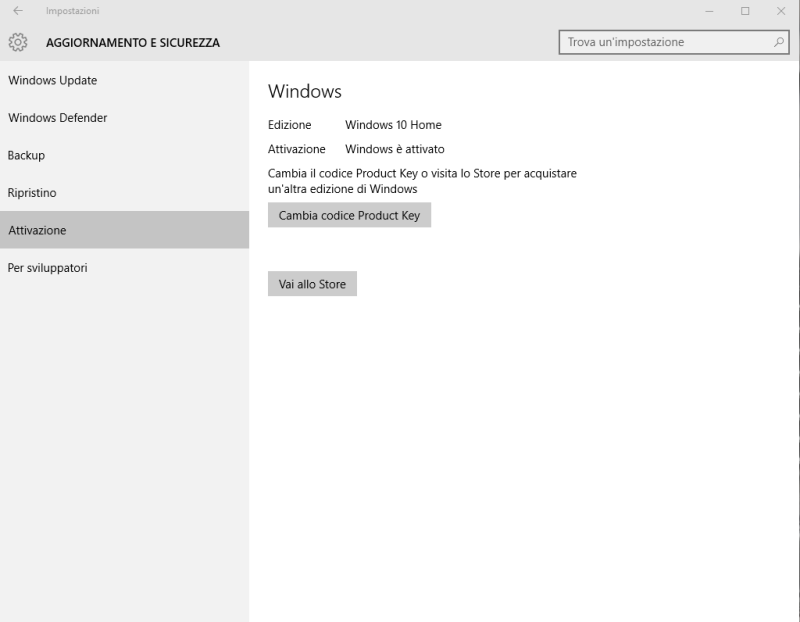Click the Vai allo Store button
800x622 pixels.
(x=312, y=284)
